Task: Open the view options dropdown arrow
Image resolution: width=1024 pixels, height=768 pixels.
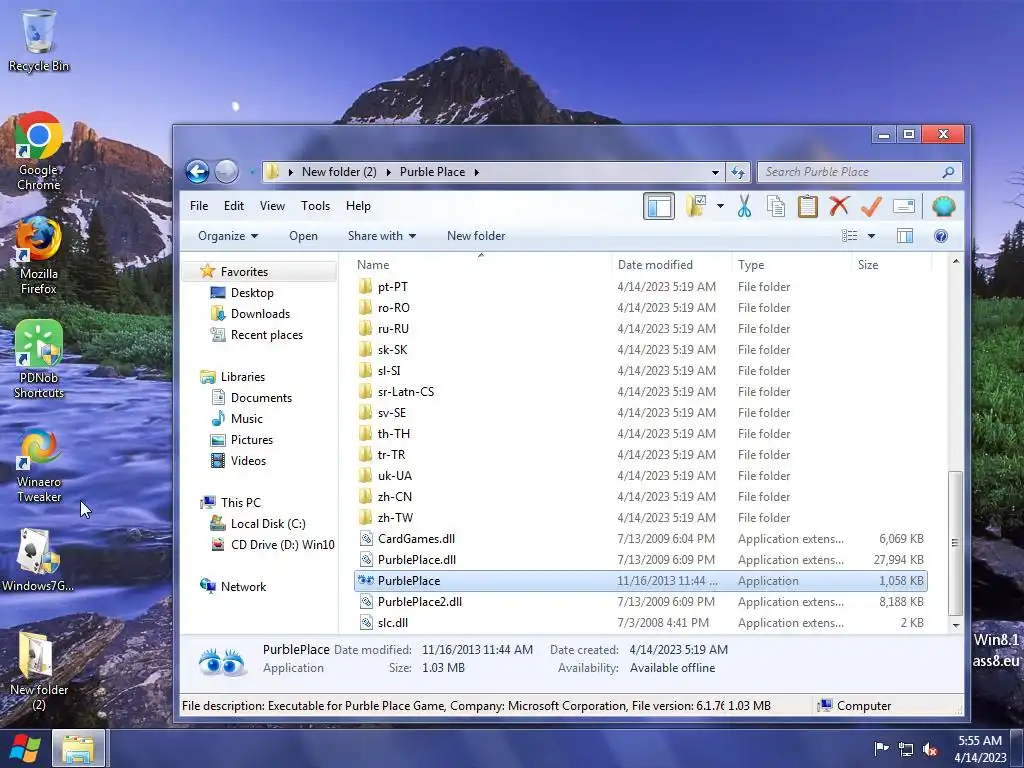Action: coord(871,236)
